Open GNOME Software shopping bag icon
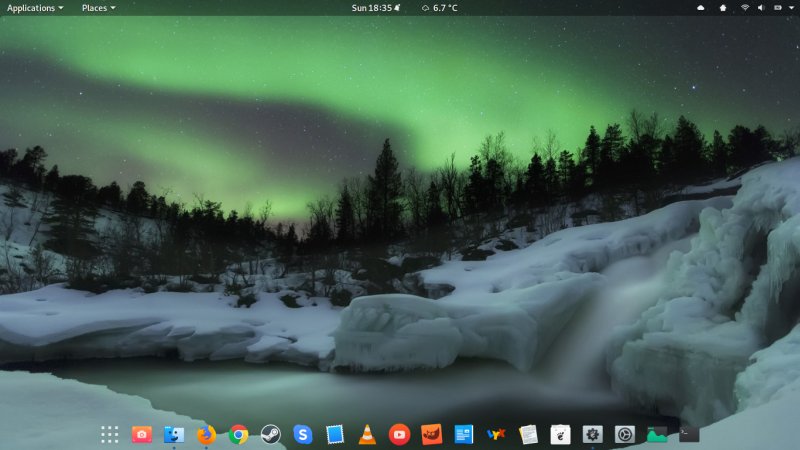 click(560, 434)
